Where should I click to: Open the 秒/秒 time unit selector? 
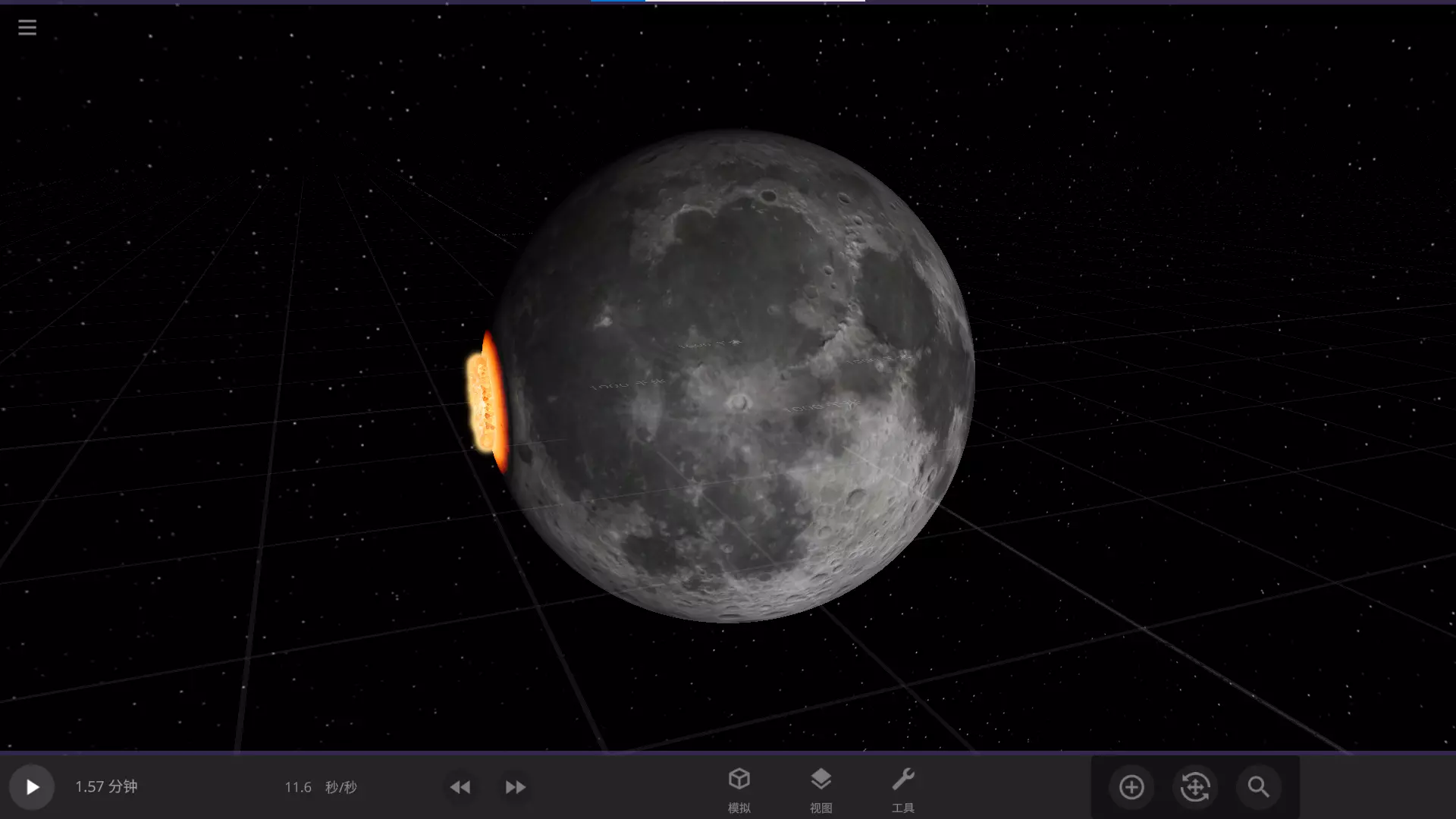click(340, 787)
